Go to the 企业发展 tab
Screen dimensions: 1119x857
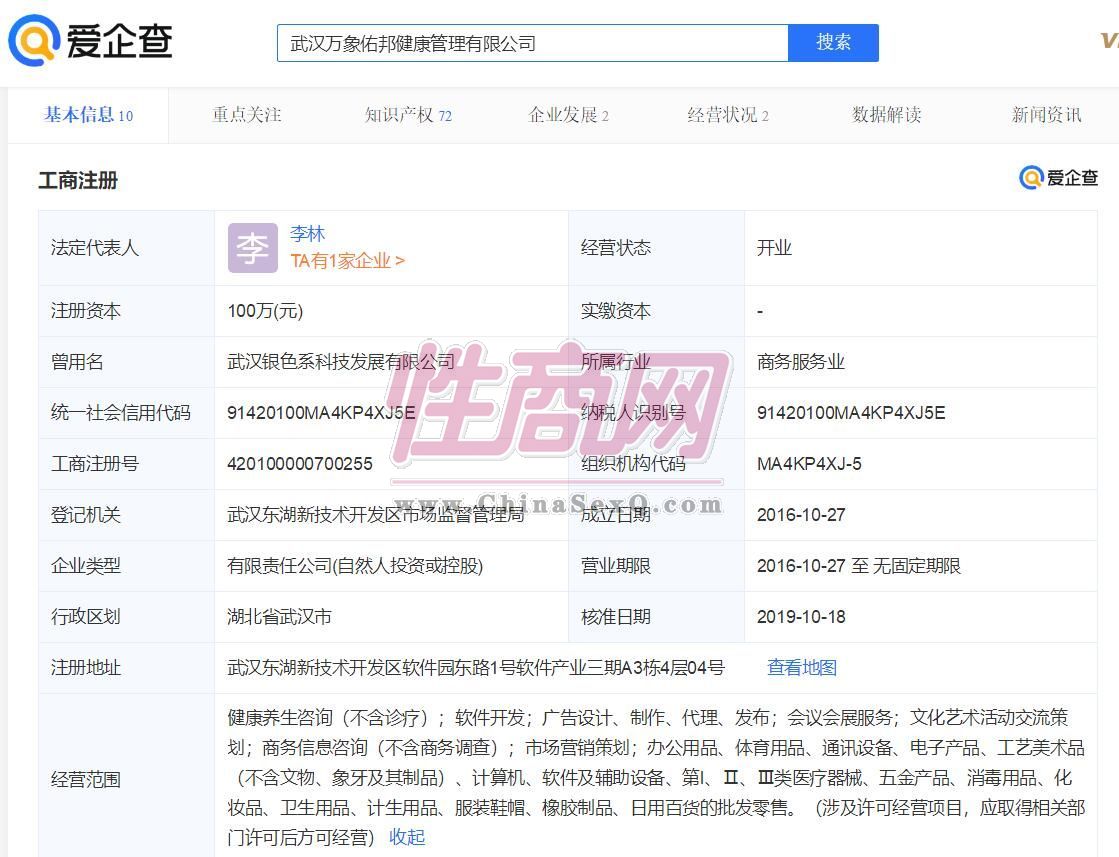(568, 115)
